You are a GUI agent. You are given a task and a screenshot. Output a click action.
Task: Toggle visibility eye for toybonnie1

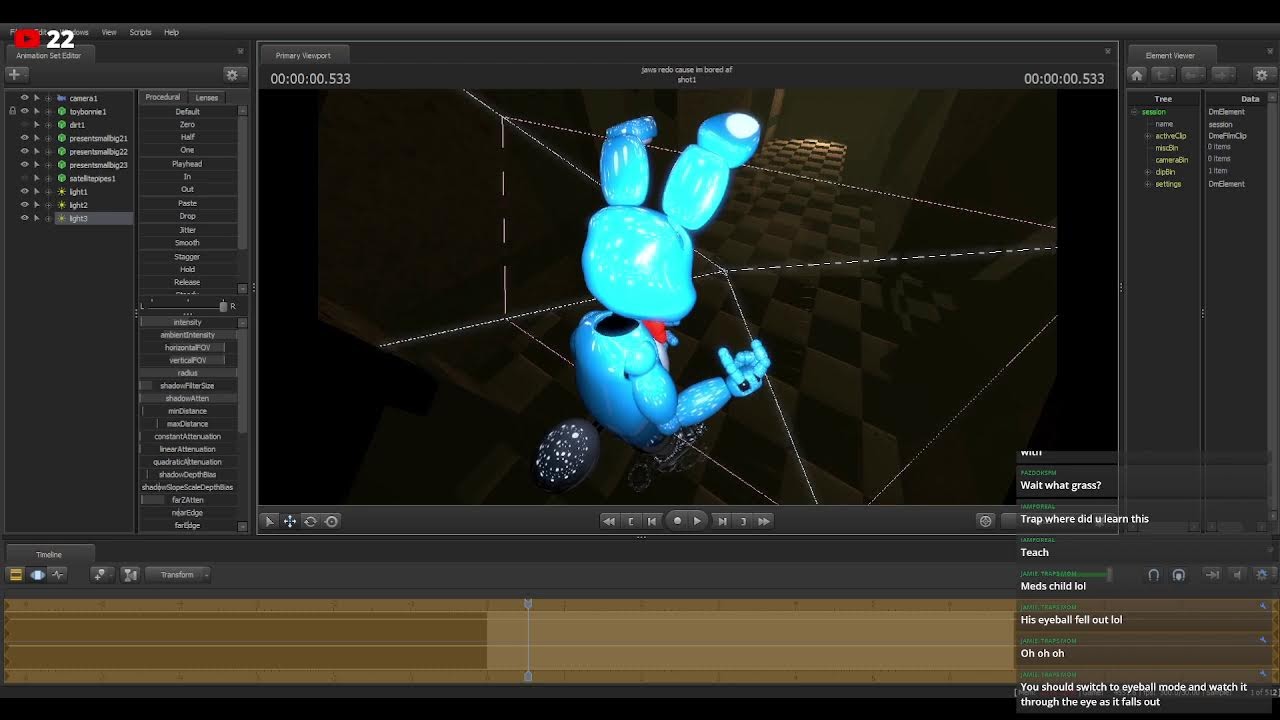(25, 111)
